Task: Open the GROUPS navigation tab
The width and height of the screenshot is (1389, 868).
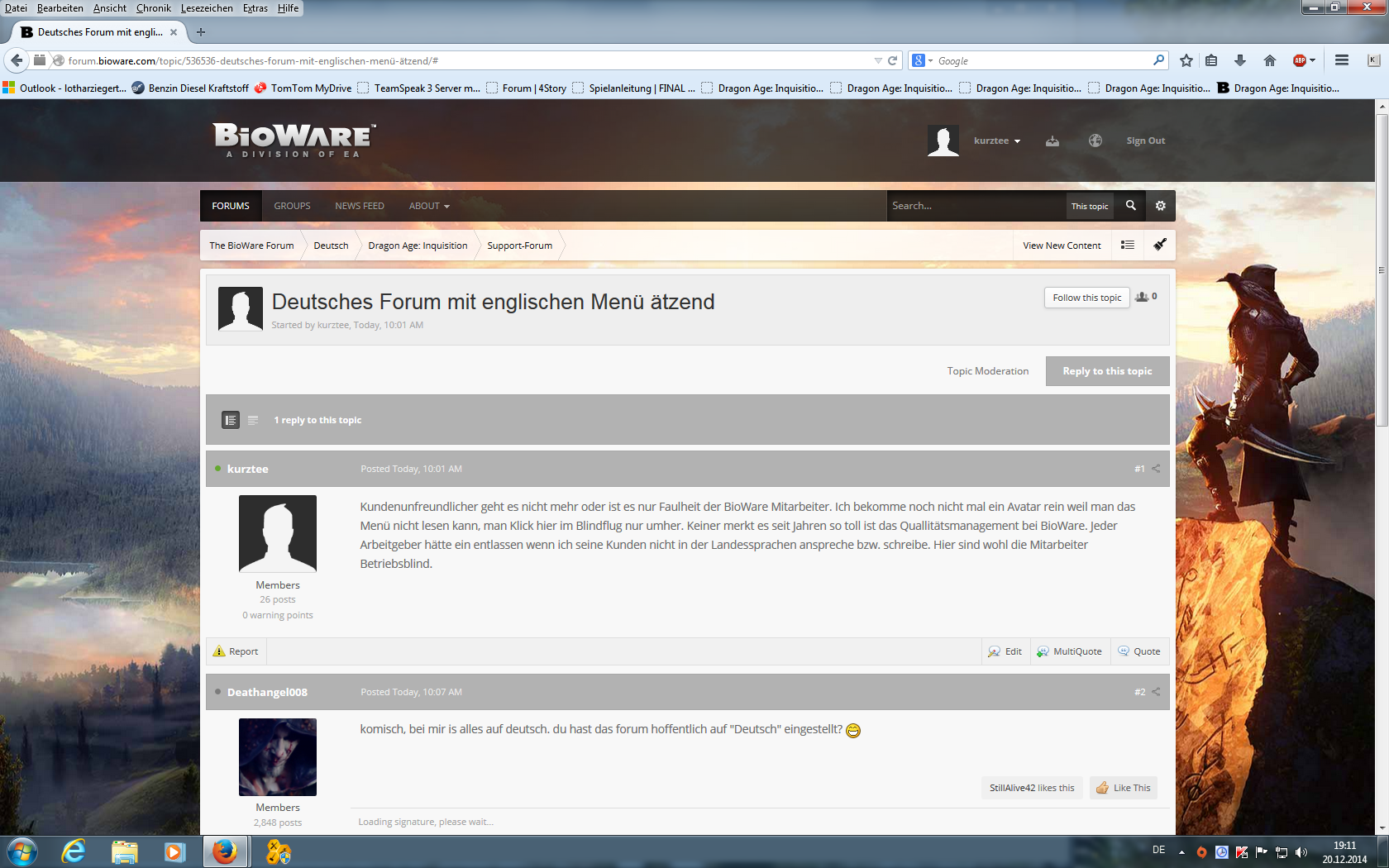Action: (x=292, y=206)
